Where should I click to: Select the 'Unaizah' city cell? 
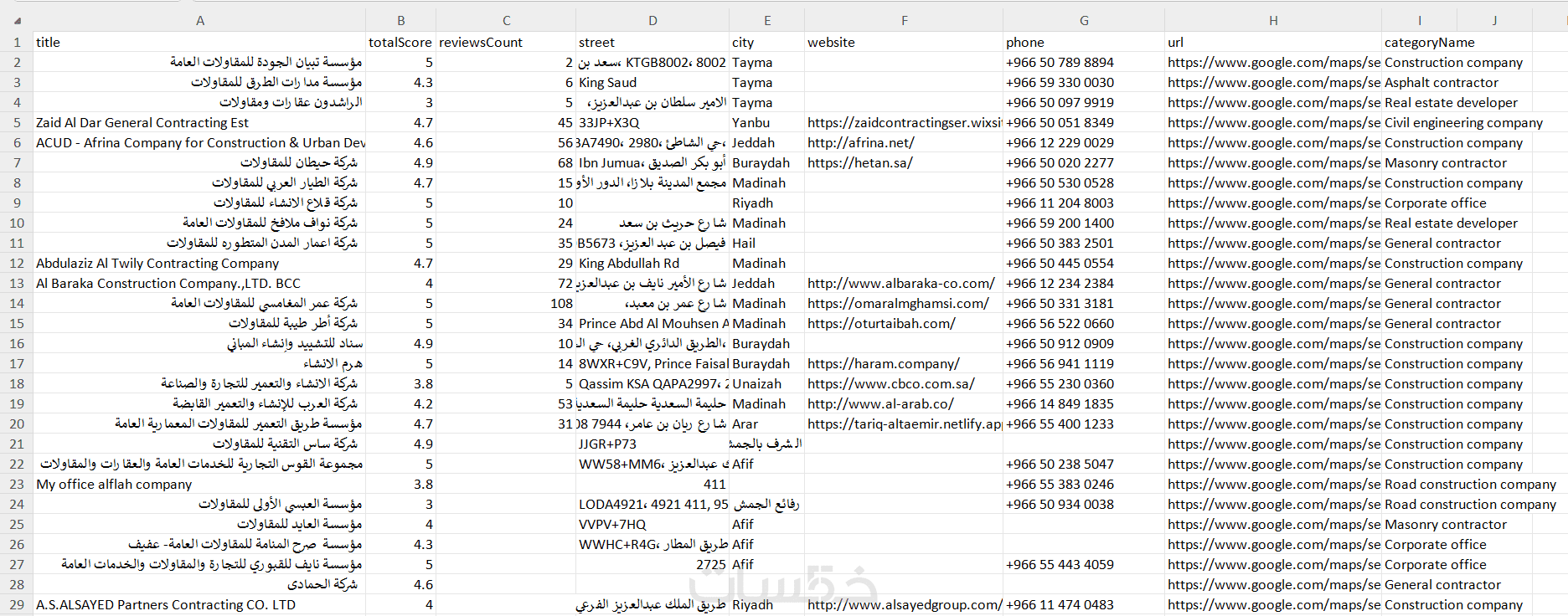(766, 383)
